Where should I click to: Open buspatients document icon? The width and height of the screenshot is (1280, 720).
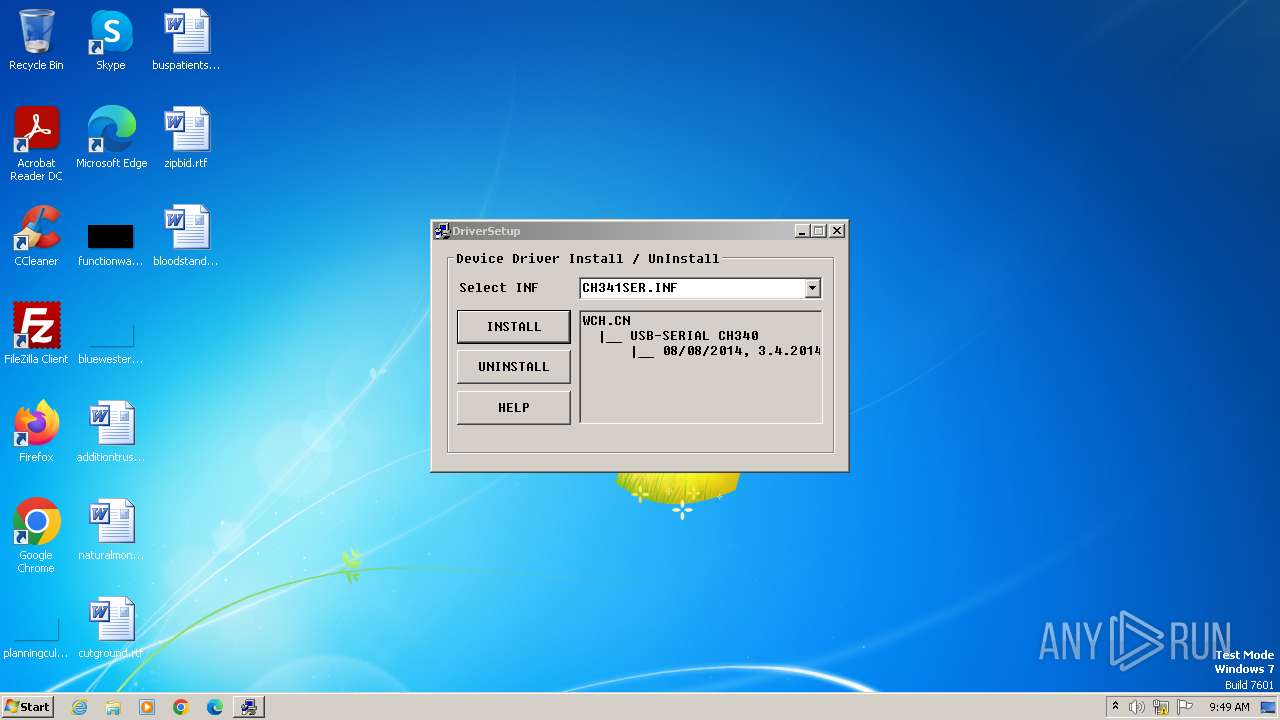tap(186, 40)
